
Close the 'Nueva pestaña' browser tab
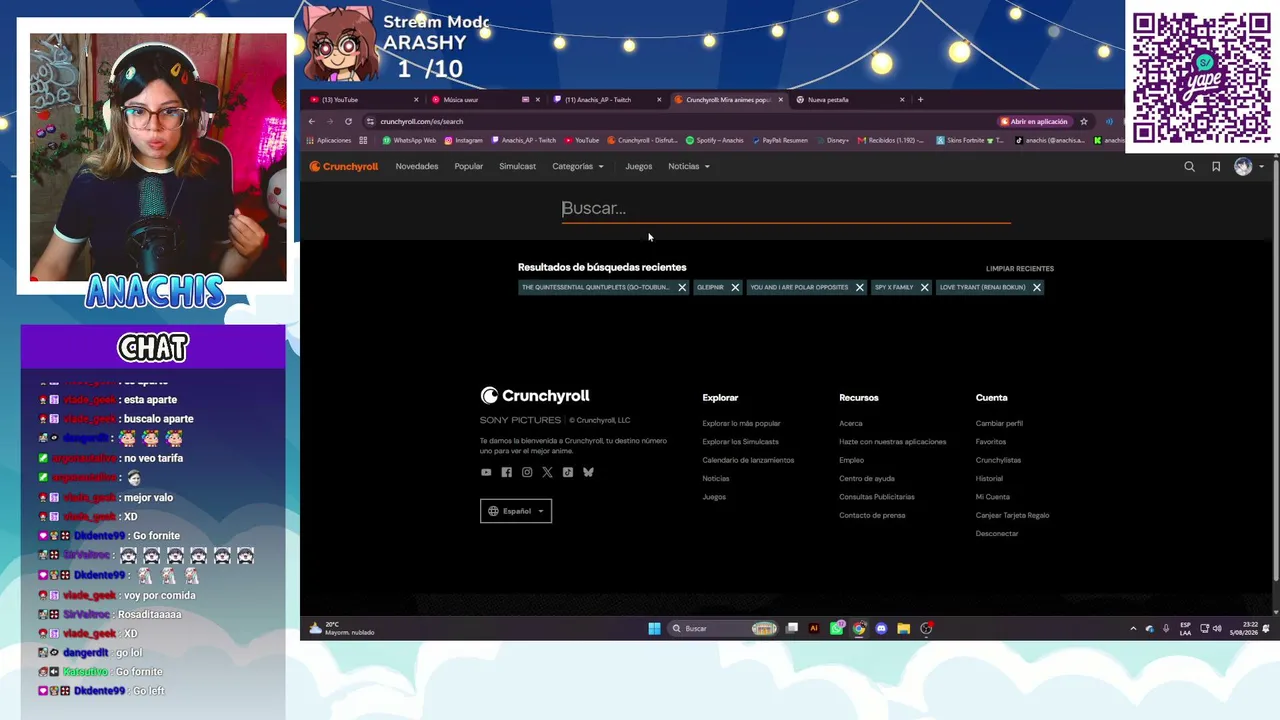[x=902, y=100]
